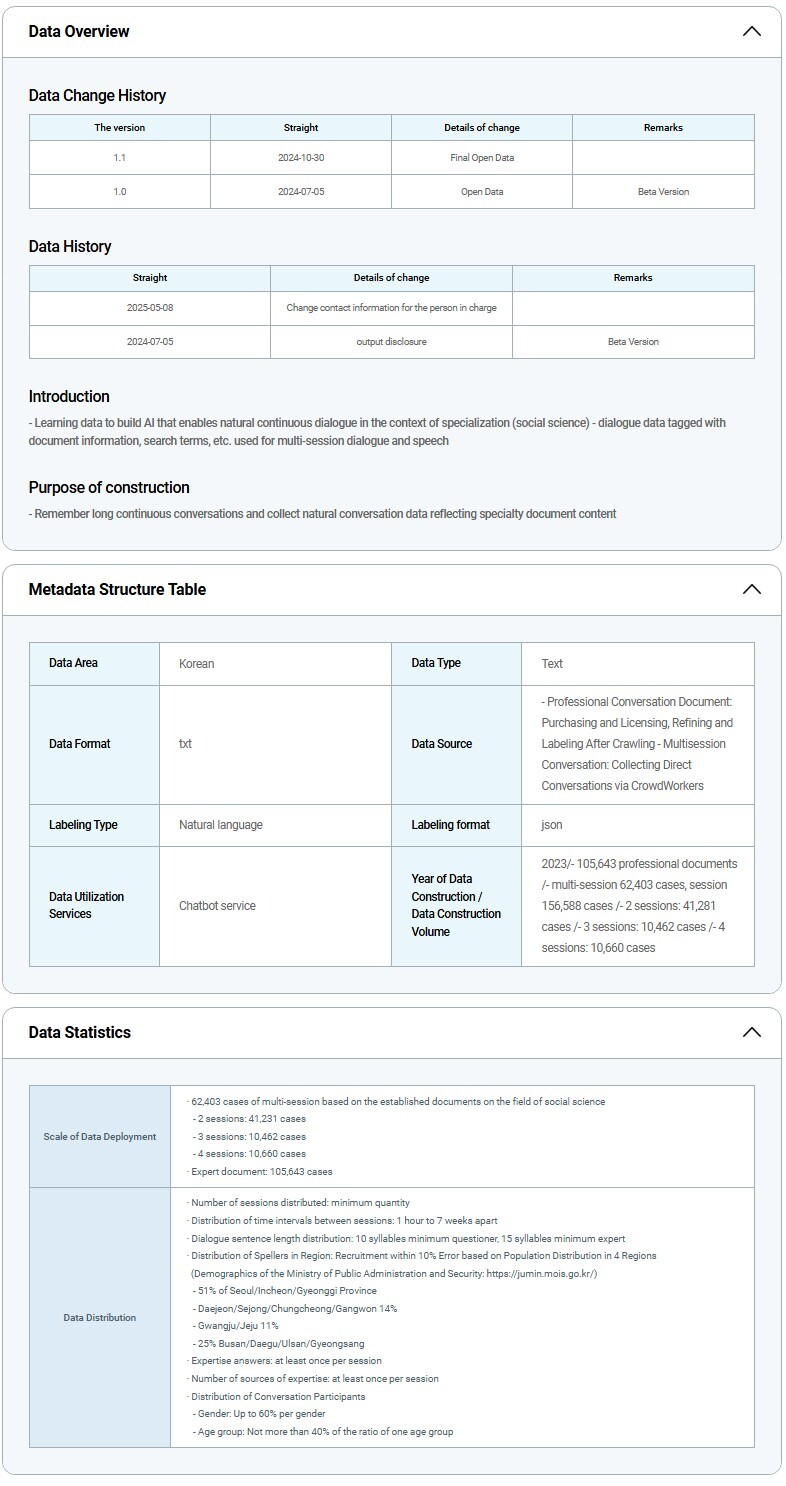Click "The version" column header

tap(120, 128)
